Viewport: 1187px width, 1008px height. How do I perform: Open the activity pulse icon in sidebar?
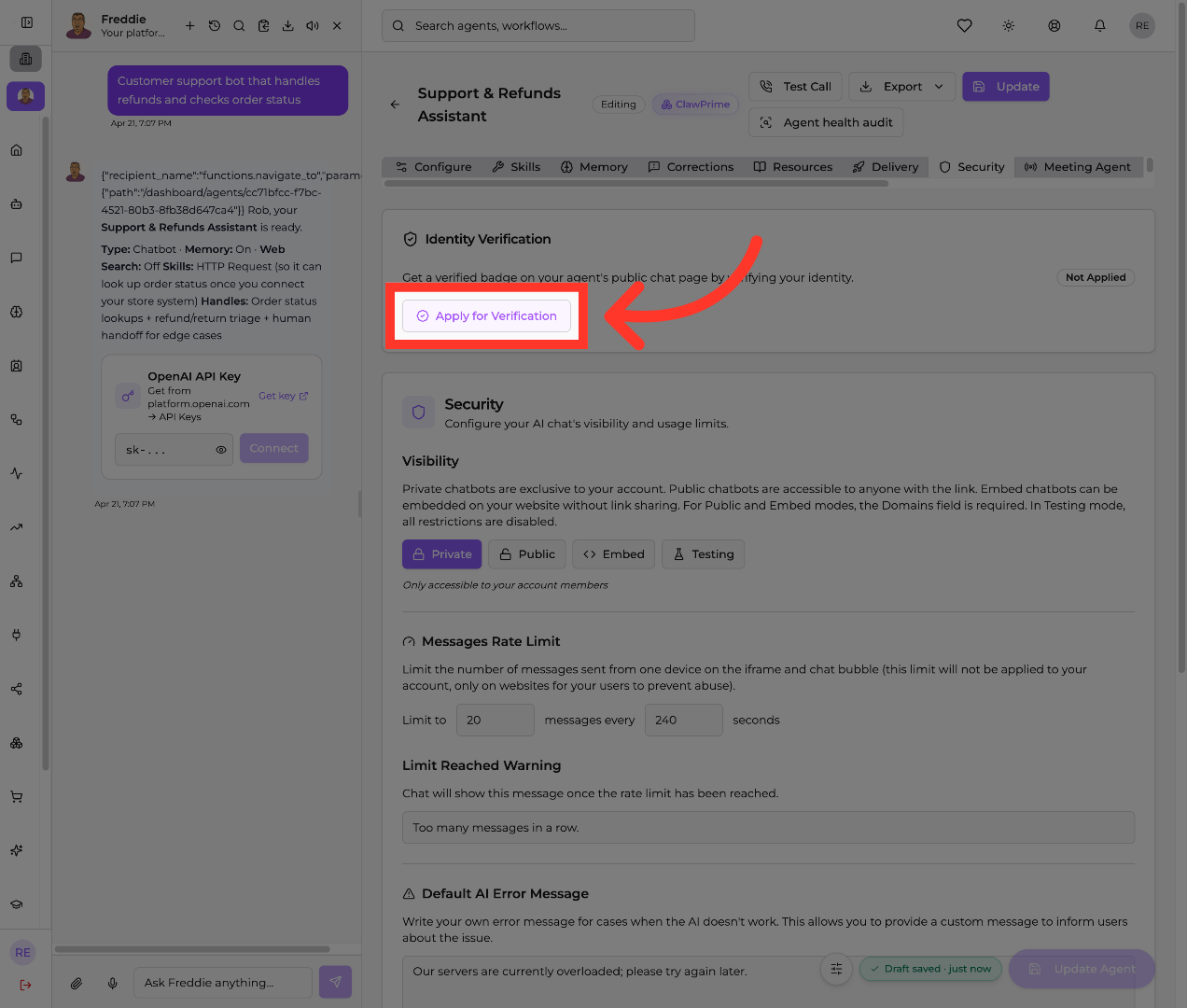pos(17,473)
